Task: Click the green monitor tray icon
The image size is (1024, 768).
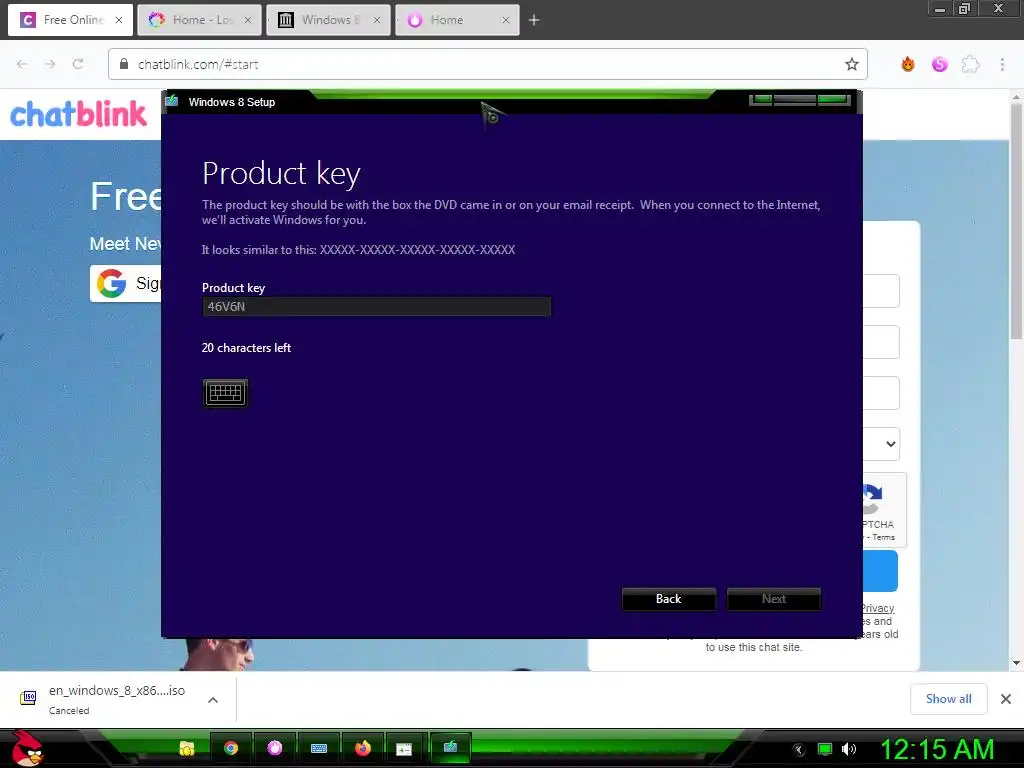Action: pyautogui.click(x=825, y=749)
